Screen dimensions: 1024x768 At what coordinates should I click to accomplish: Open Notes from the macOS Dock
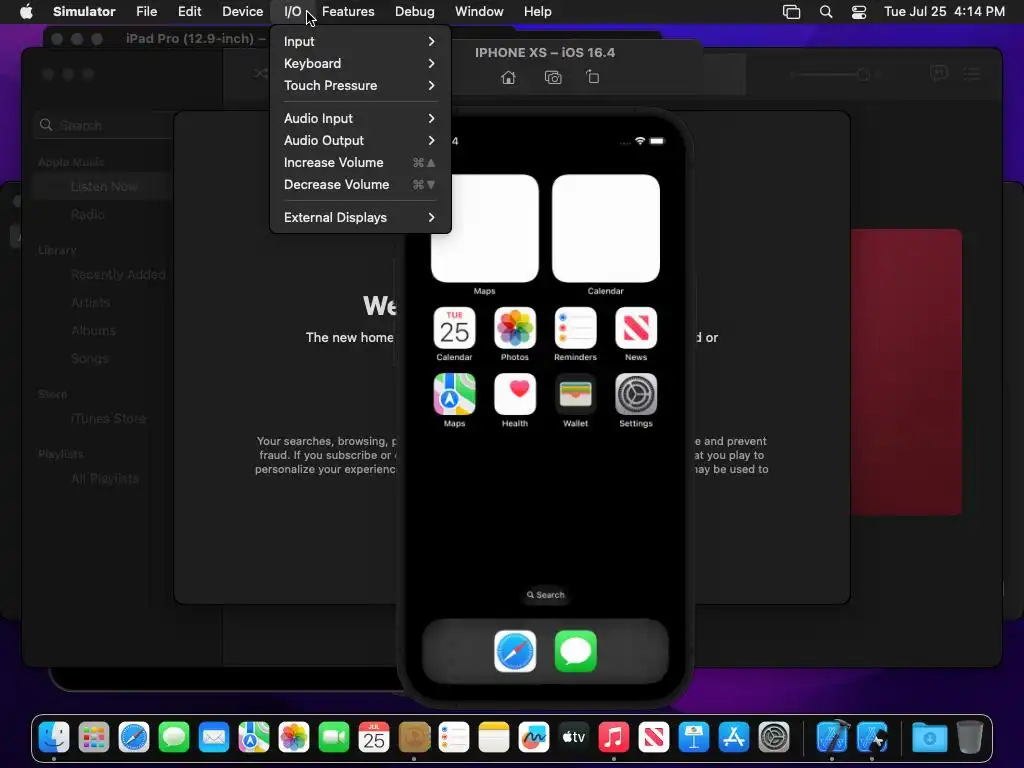(494, 738)
